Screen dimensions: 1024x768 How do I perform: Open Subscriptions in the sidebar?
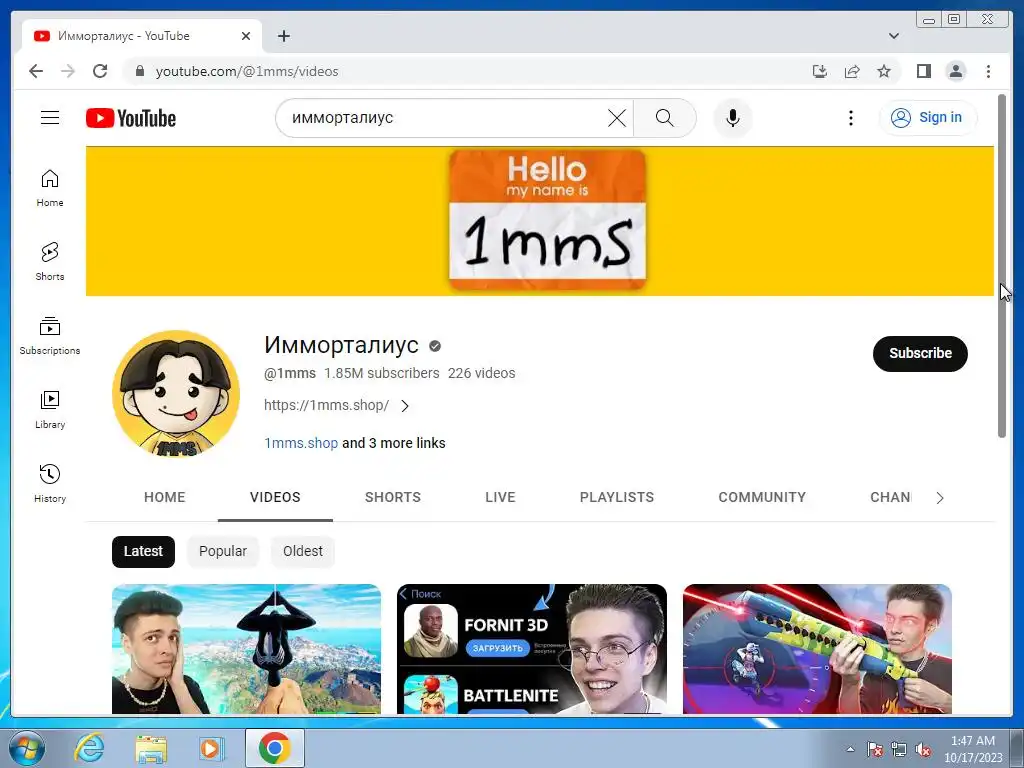[x=50, y=336]
